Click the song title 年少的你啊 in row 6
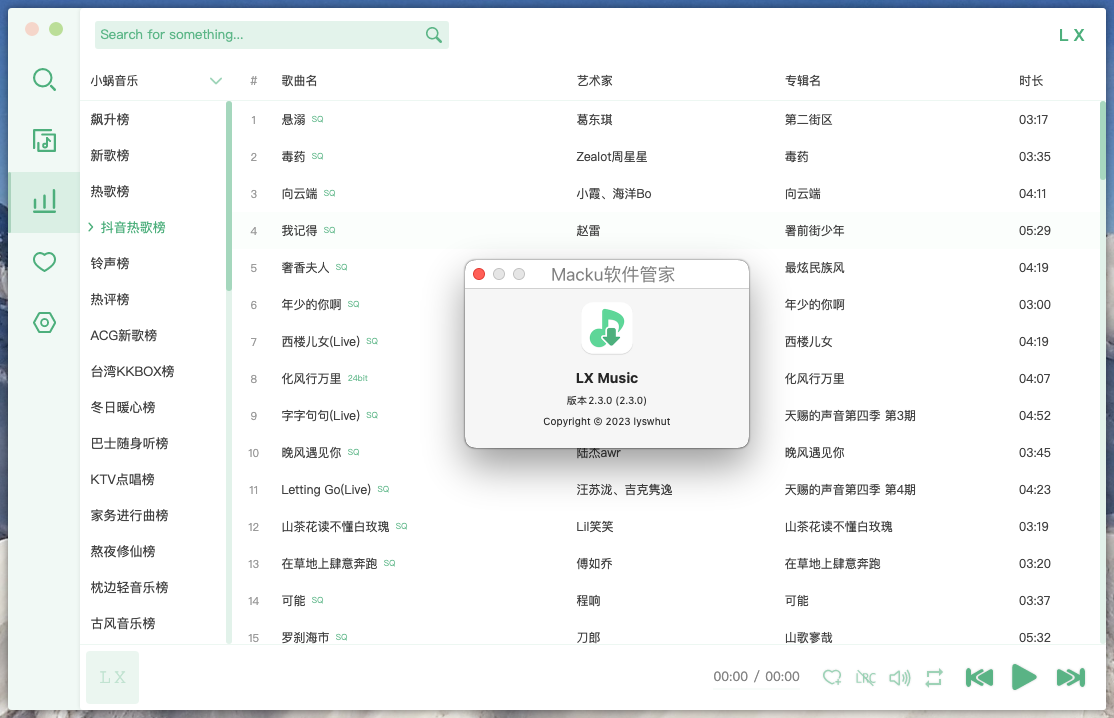This screenshot has height=718, width=1114. (x=311, y=305)
